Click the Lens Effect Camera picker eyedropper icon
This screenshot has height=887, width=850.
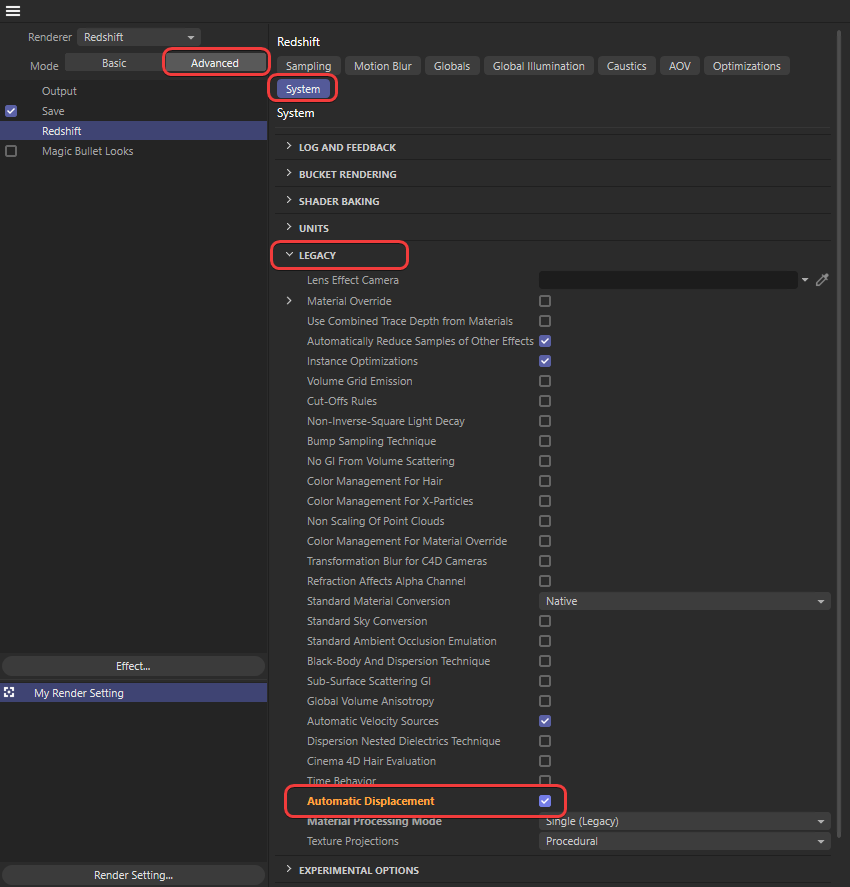(822, 280)
